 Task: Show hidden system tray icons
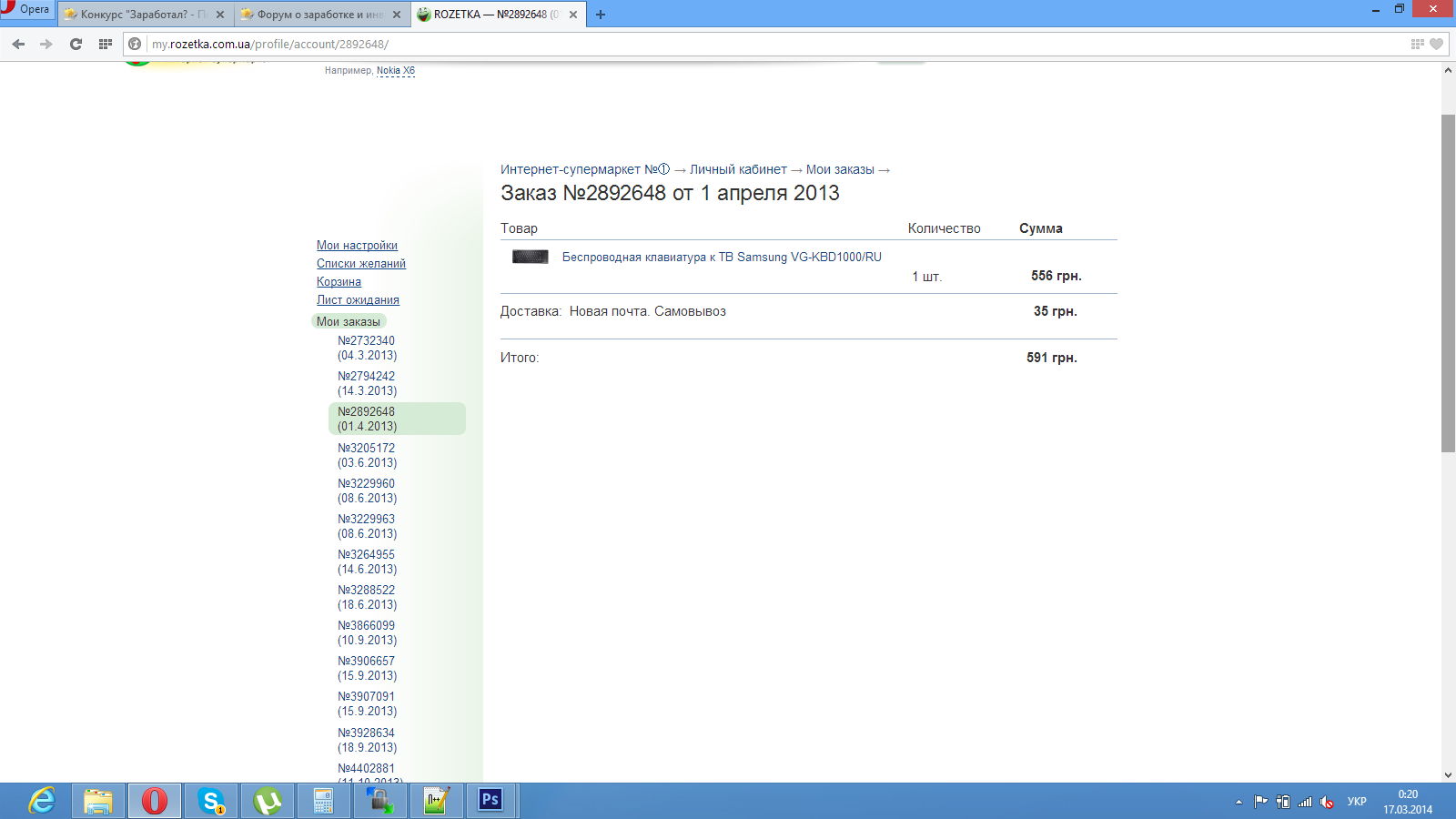click(1239, 802)
